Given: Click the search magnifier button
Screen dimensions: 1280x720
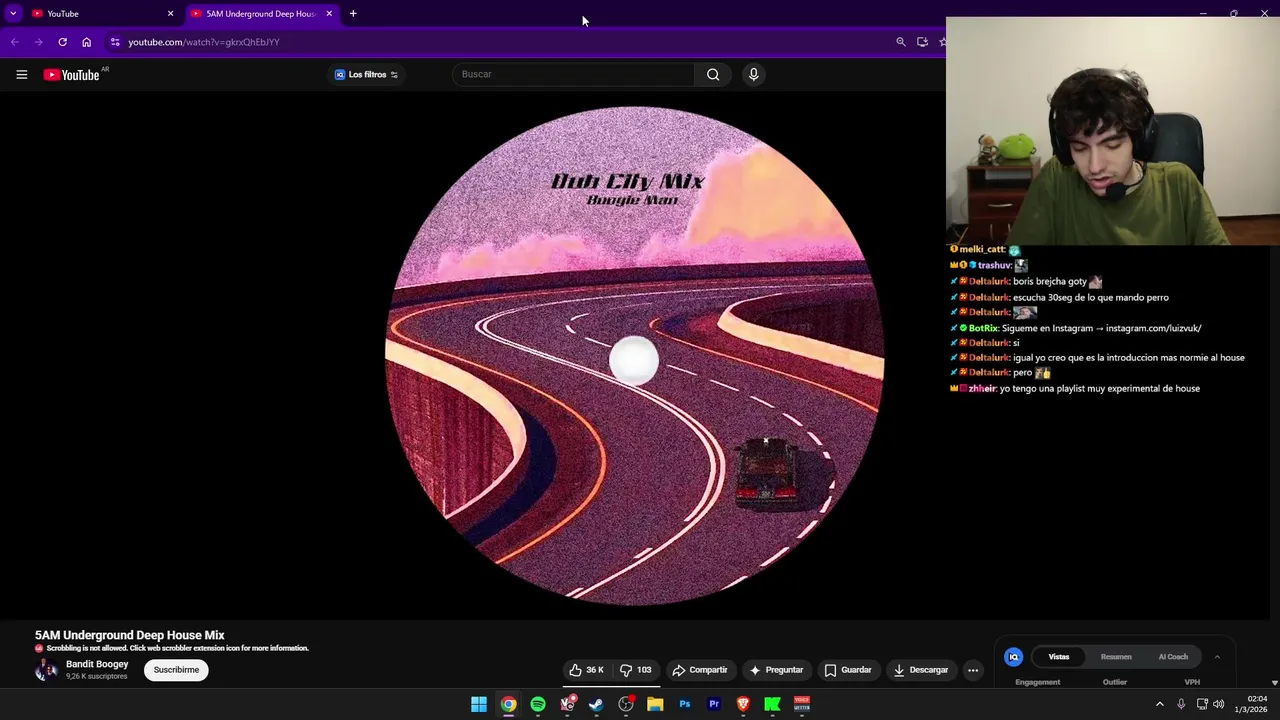Looking at the screenshot, I should 713,74.
